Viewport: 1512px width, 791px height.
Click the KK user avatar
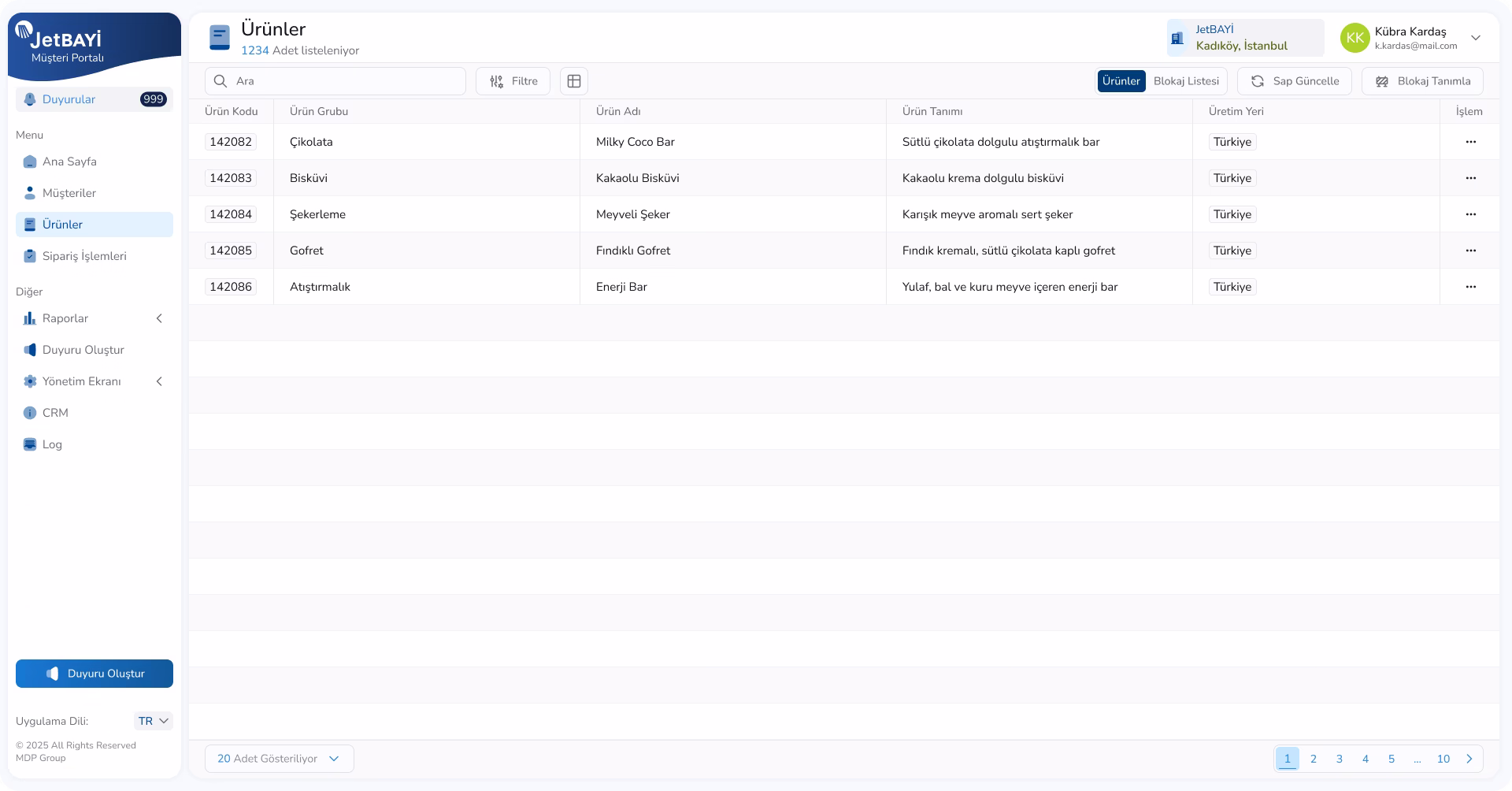click(x=1354, y=38)
